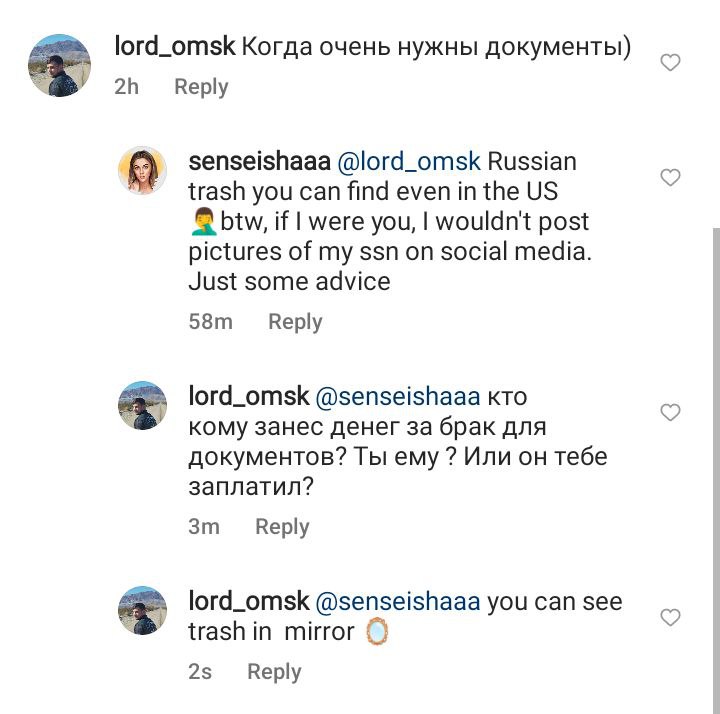Reply to the comment posted 58m ago
This screenshot has width=720, height=714.
295,322
